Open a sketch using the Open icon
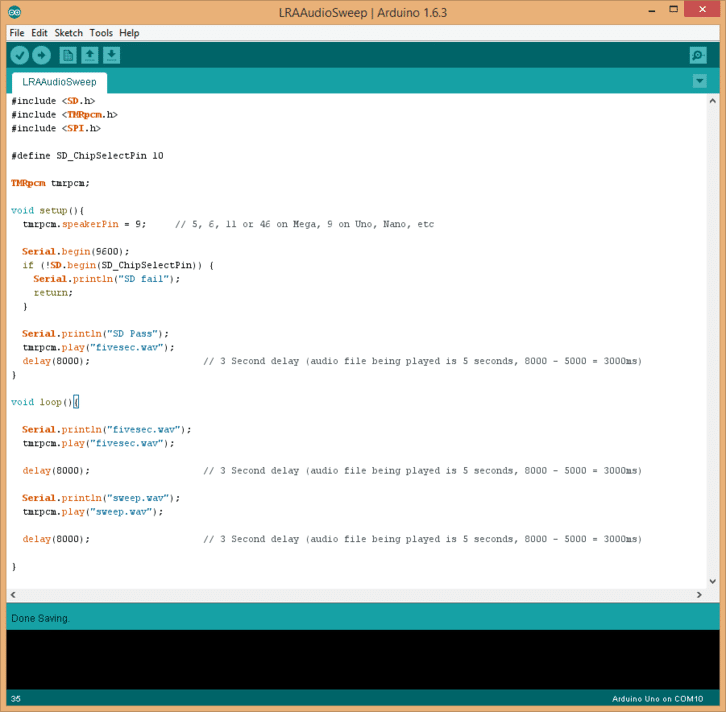The width and height of the screenshot is (726, 712). (89, 56)
